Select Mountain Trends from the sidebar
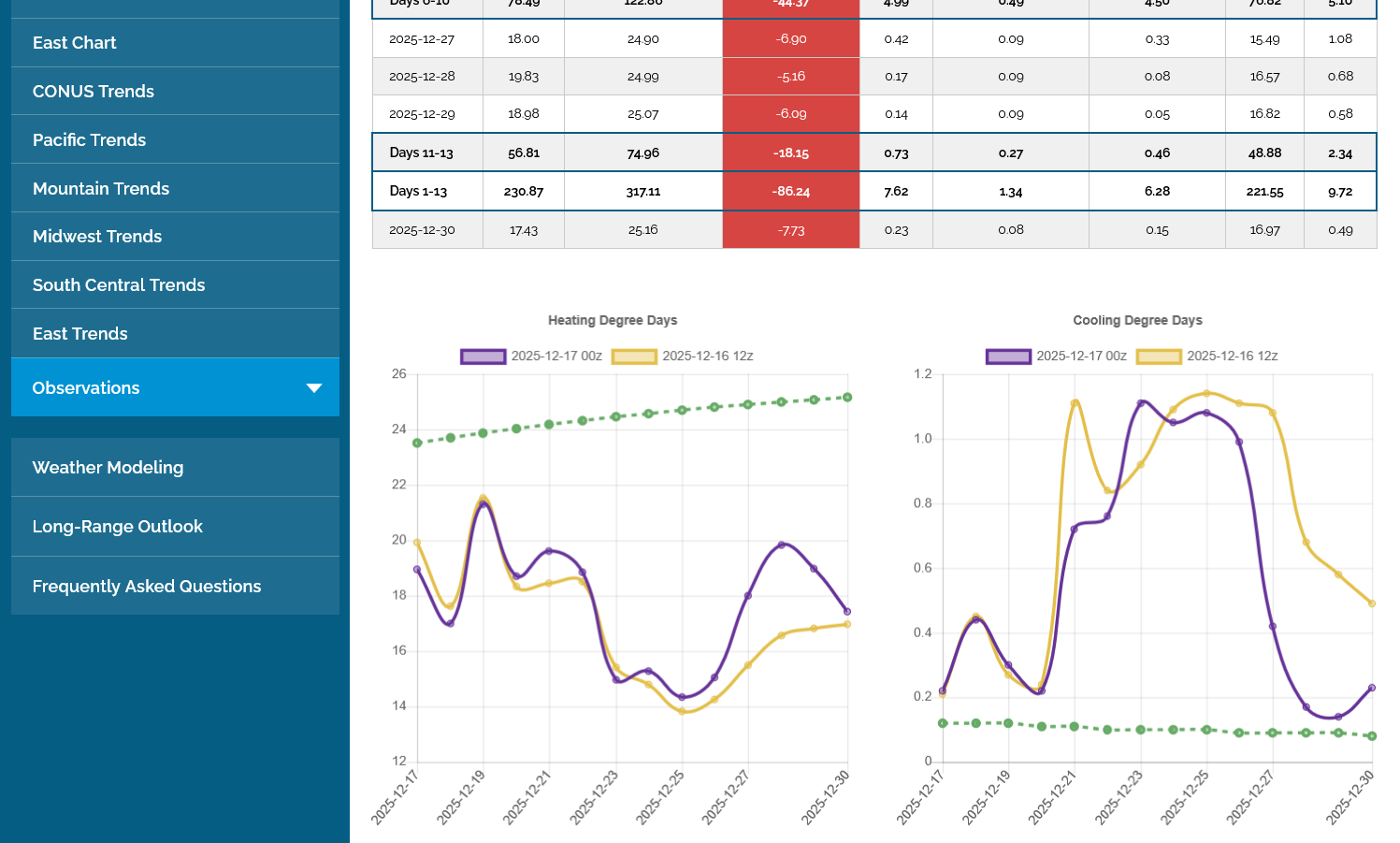 click(x=101, y=189)
